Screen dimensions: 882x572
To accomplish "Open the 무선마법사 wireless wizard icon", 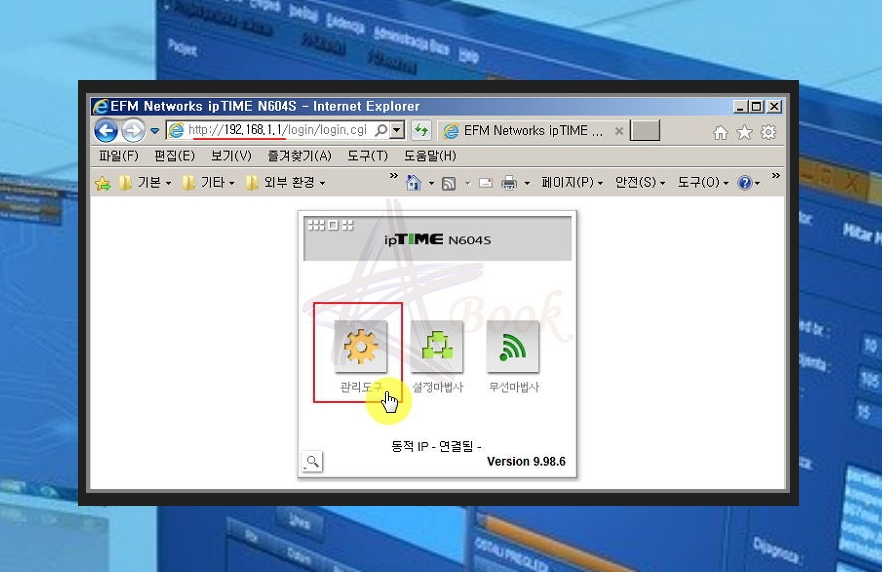I will coord(513,346).
